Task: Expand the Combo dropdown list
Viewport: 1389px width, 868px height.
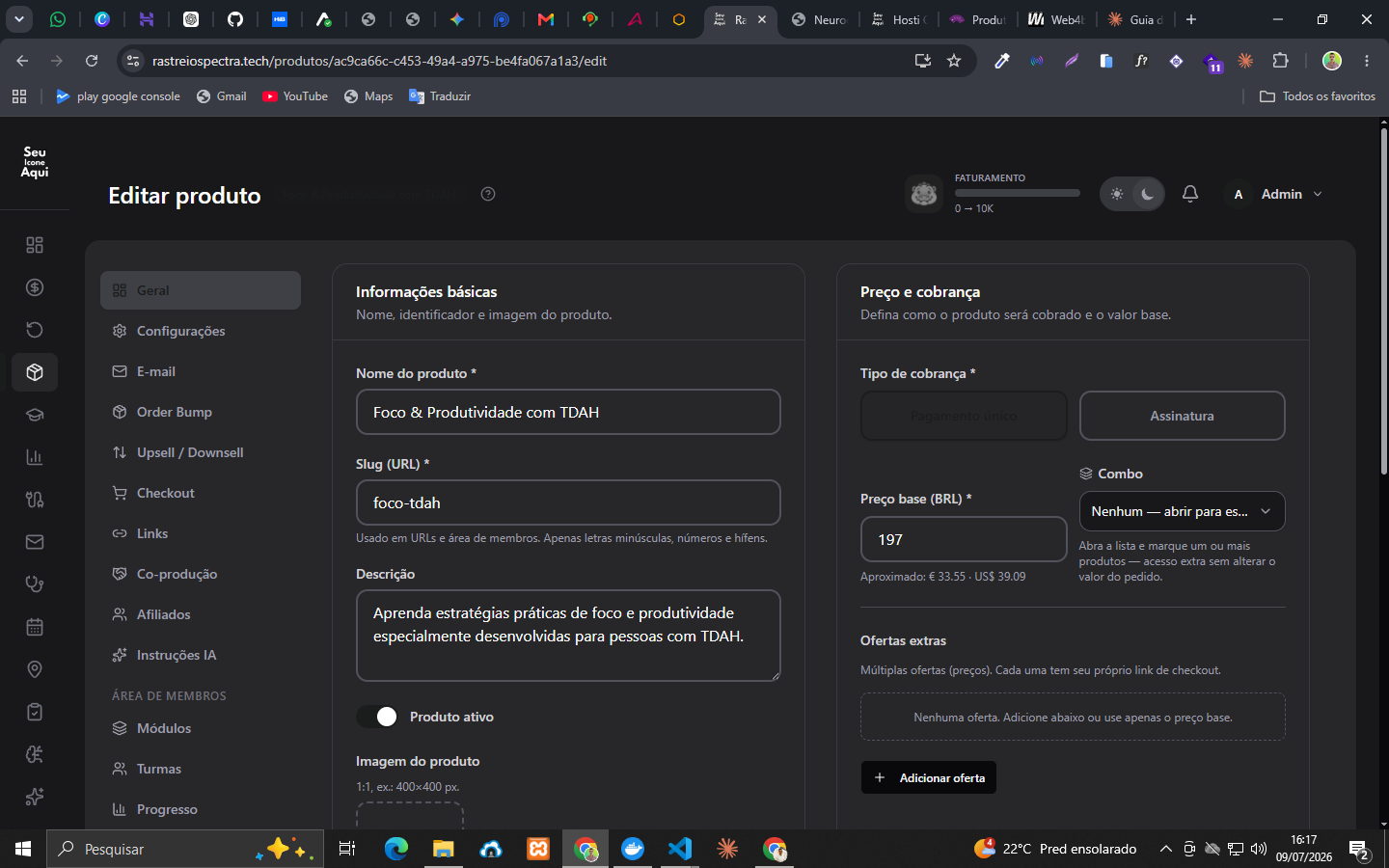Action: (x=1182, y=511)
